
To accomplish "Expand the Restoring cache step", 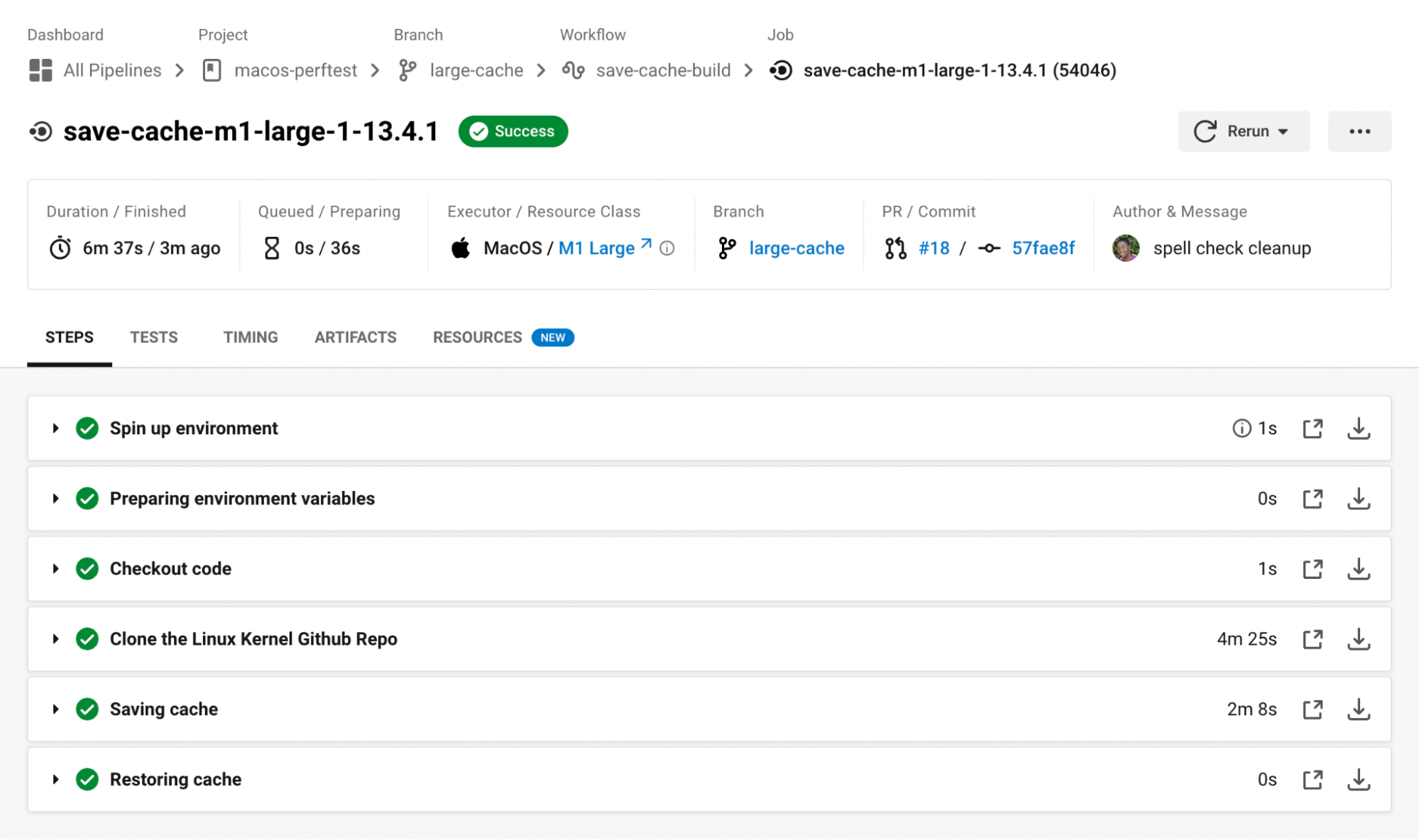I will point(55,779).
